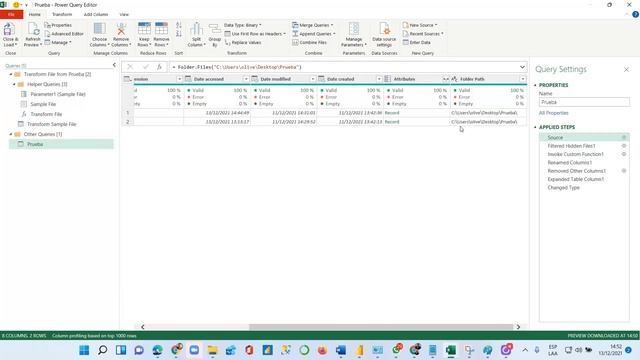Open Date accessed column filter dropdown
This screenshot has height=360, width=640.
[x=246, y=79]
